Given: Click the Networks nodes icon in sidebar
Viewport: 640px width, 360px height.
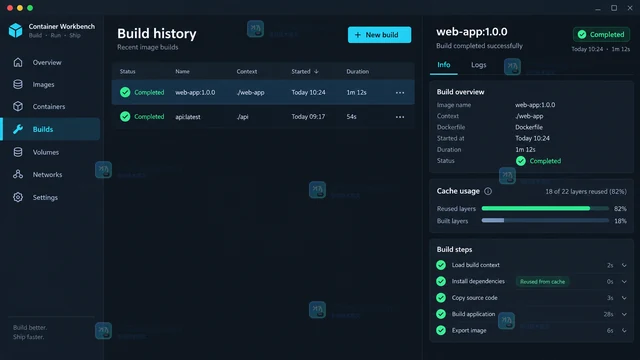Looking at the screenshot, I should point(18,174).
